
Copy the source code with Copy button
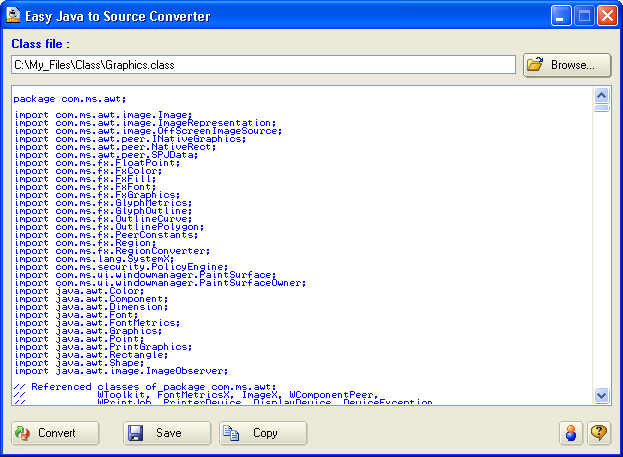pos(263,433)
